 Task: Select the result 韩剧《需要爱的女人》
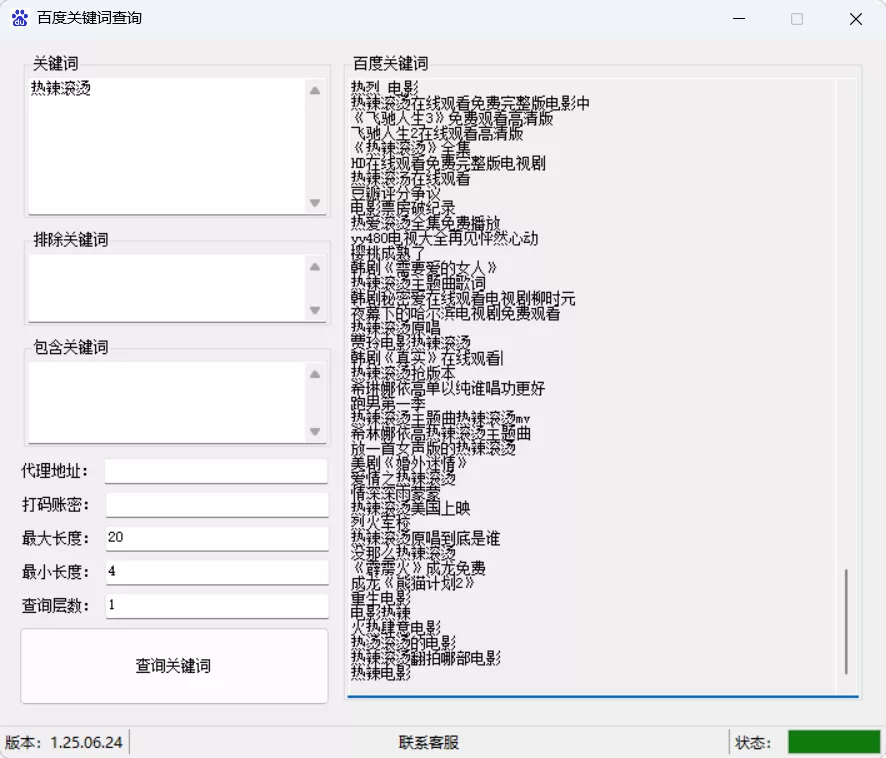[x=424, y=268]
